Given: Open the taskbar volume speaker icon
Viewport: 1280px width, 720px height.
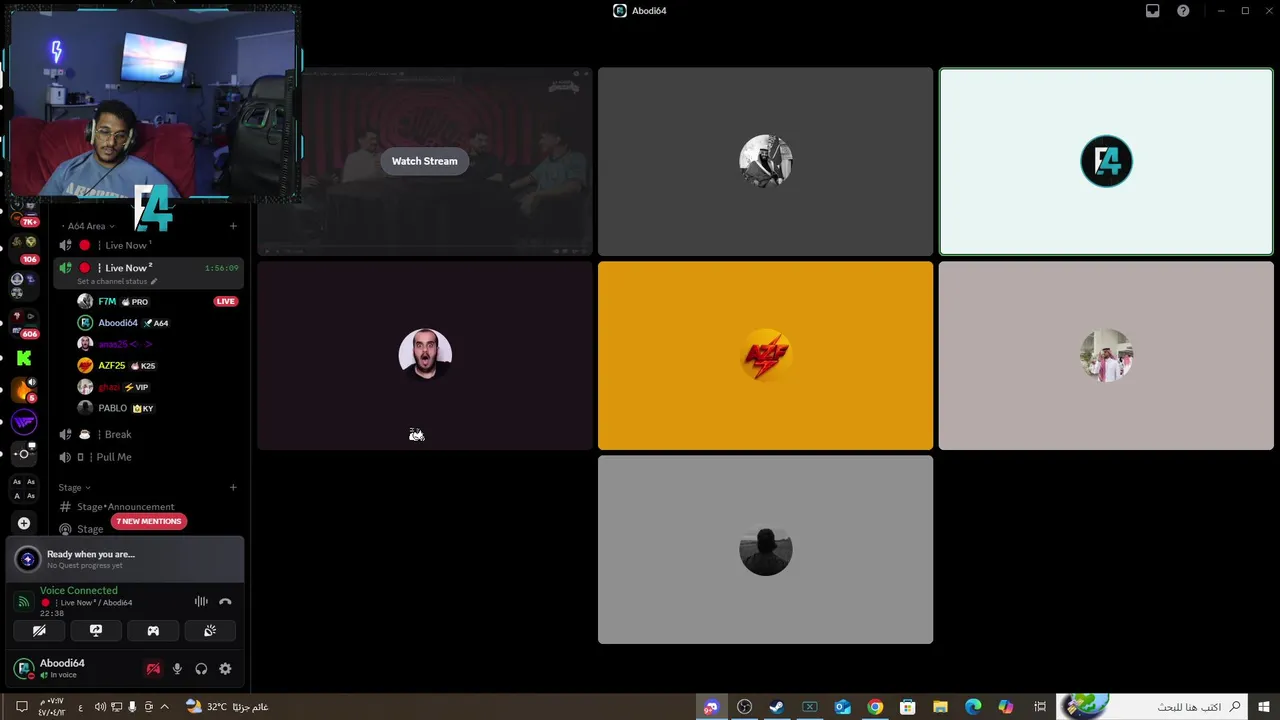Looking at the screenshot, I should click(x=100, y=707).
